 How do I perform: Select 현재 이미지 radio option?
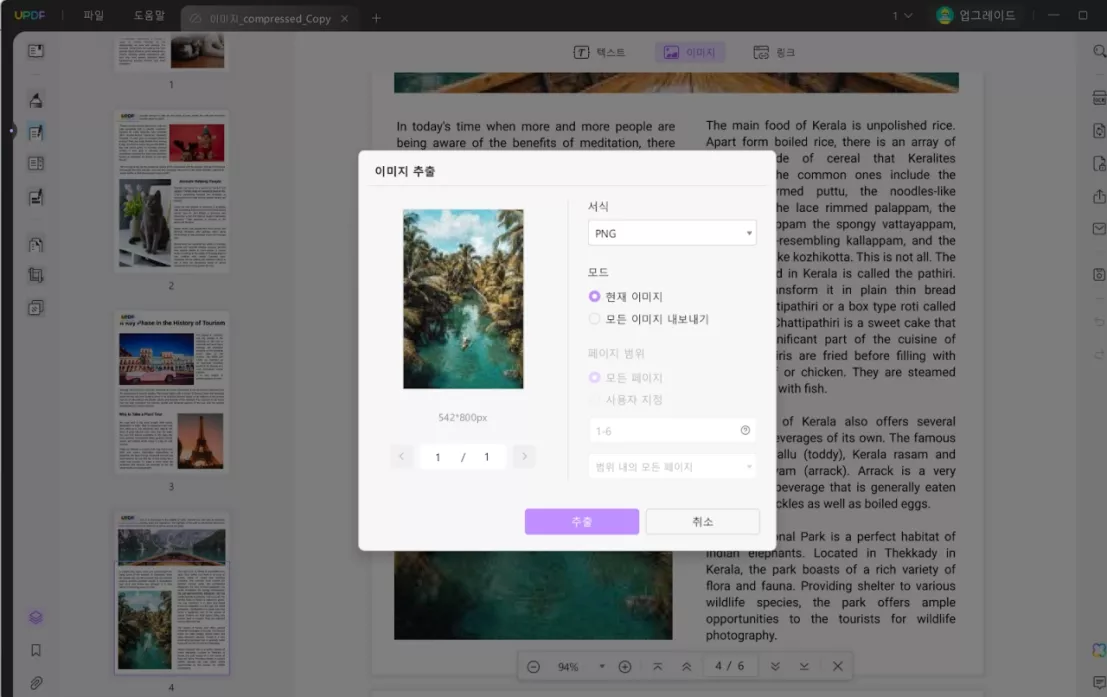tap(594, 297)
